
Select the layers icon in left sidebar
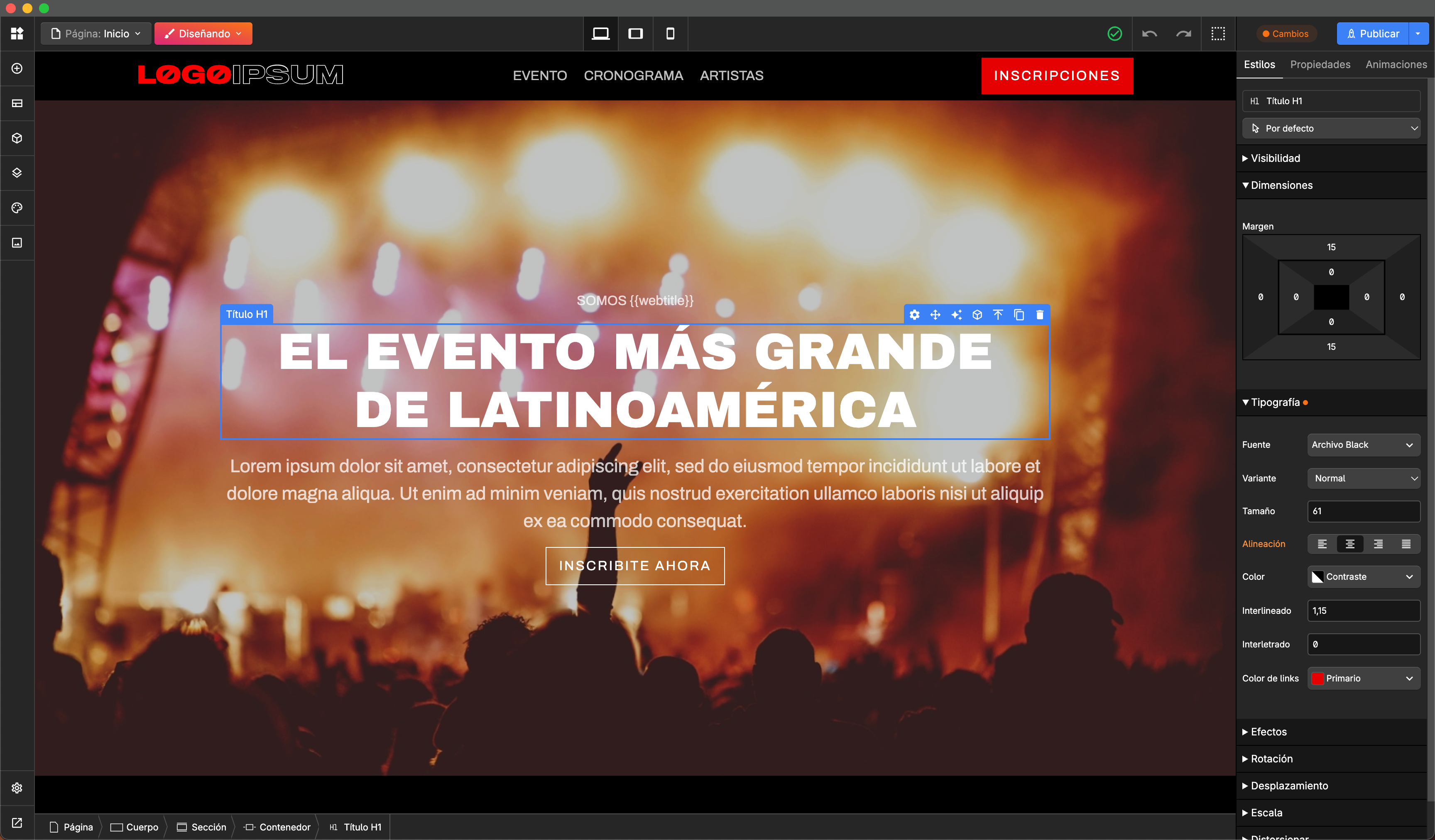click(x=17, y=172)
